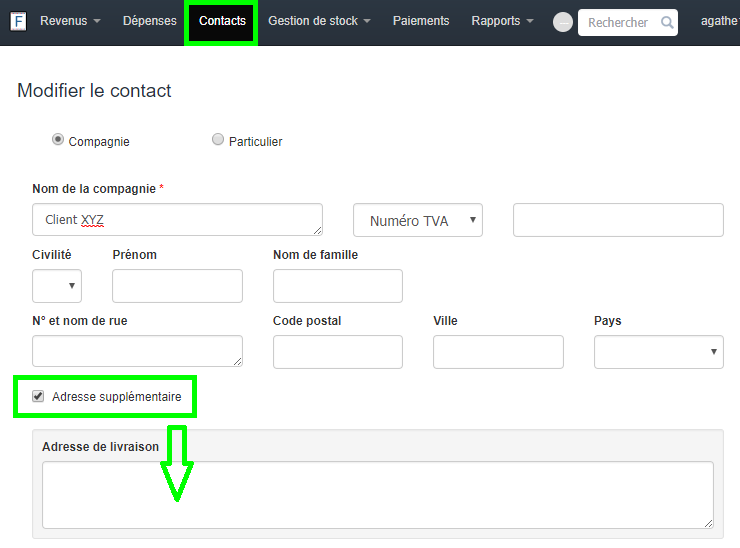This screenshot has height=548, width=740.
Task: Click the F logo home icon
Action: point(18,21)
